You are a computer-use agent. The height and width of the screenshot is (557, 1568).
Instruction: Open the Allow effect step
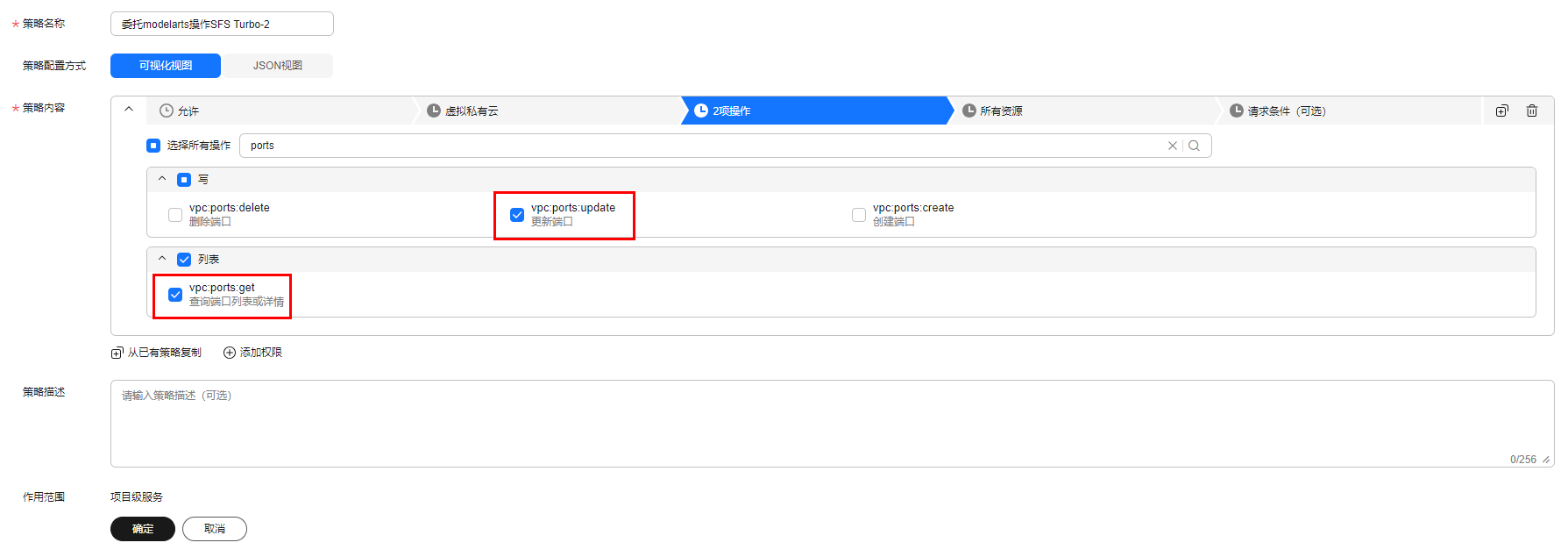(280, 111)
